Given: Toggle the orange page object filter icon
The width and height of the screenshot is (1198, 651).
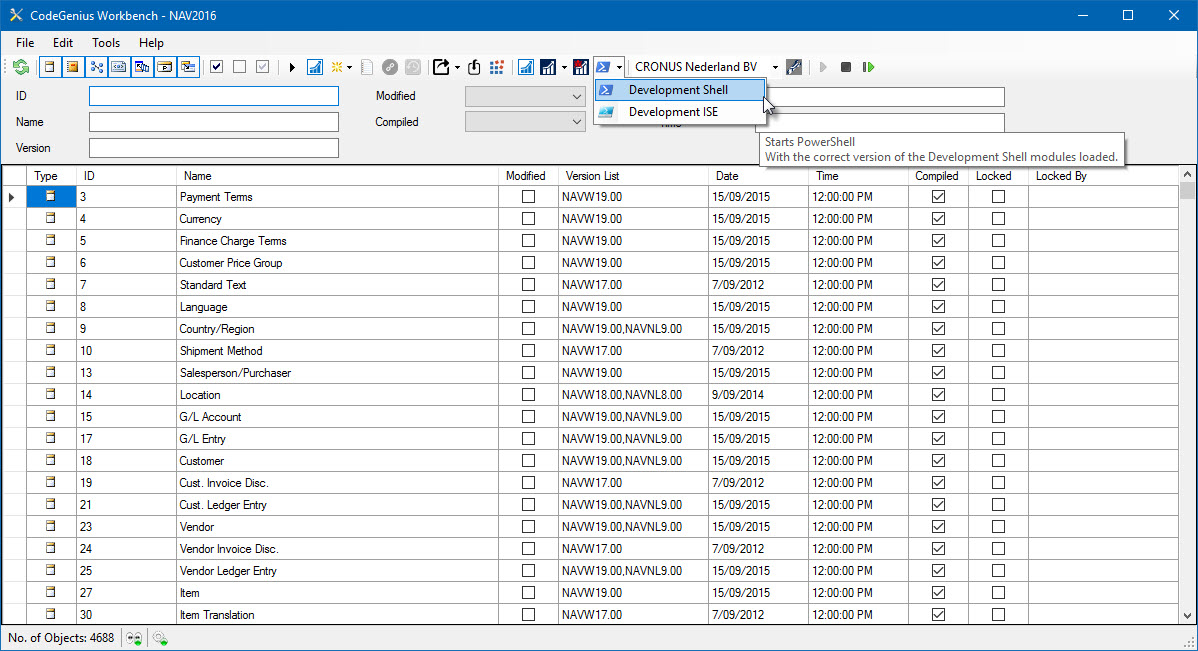Looking at the screenshot, I should 73,67.
